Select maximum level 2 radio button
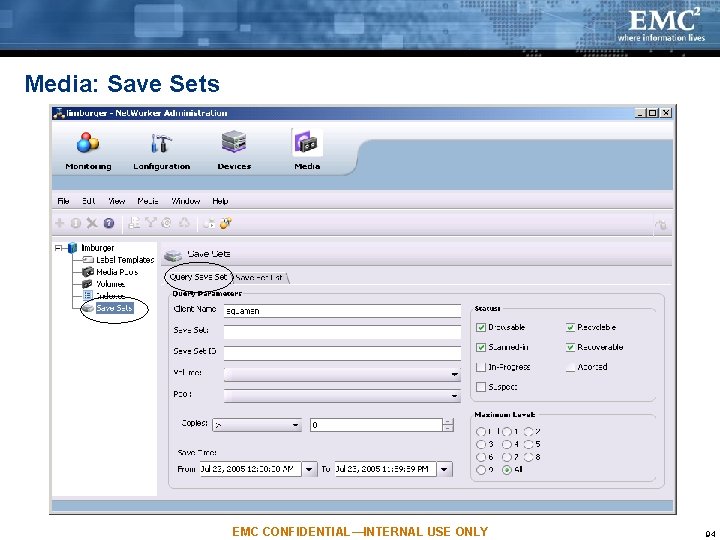 (x=529, y=432)
